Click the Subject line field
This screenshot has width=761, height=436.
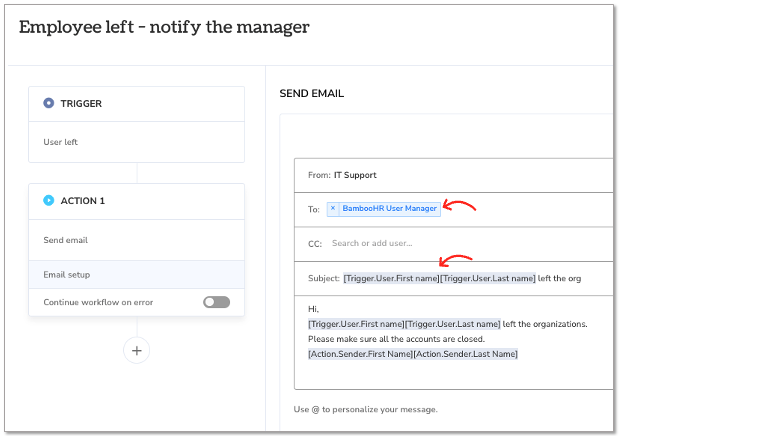coord(453,278)
